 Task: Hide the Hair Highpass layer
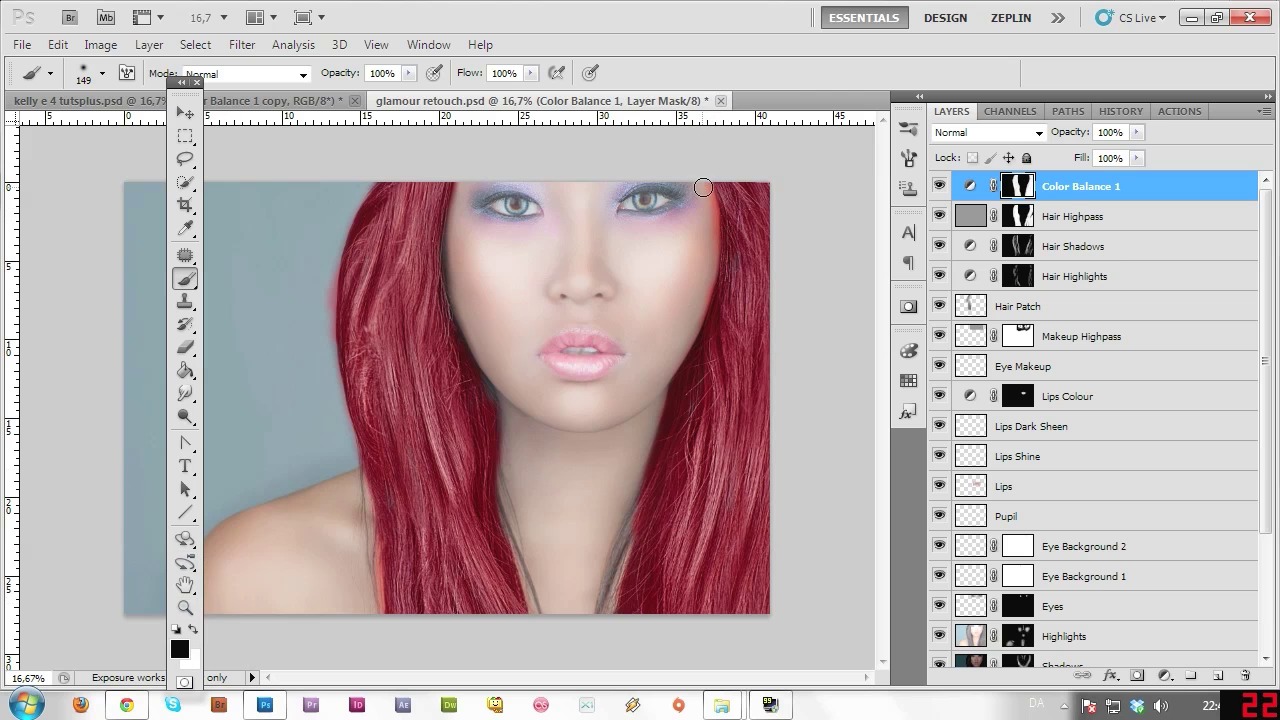939,216
